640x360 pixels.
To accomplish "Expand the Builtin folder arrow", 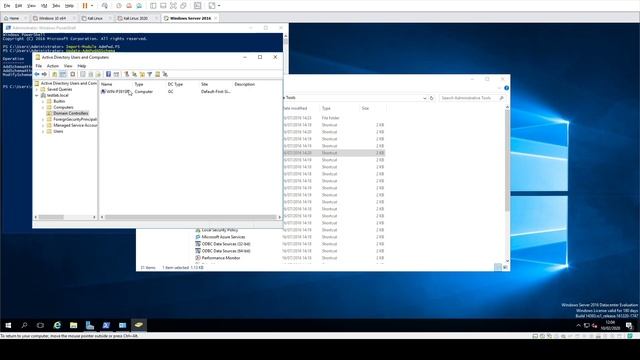I will [43, 101].
